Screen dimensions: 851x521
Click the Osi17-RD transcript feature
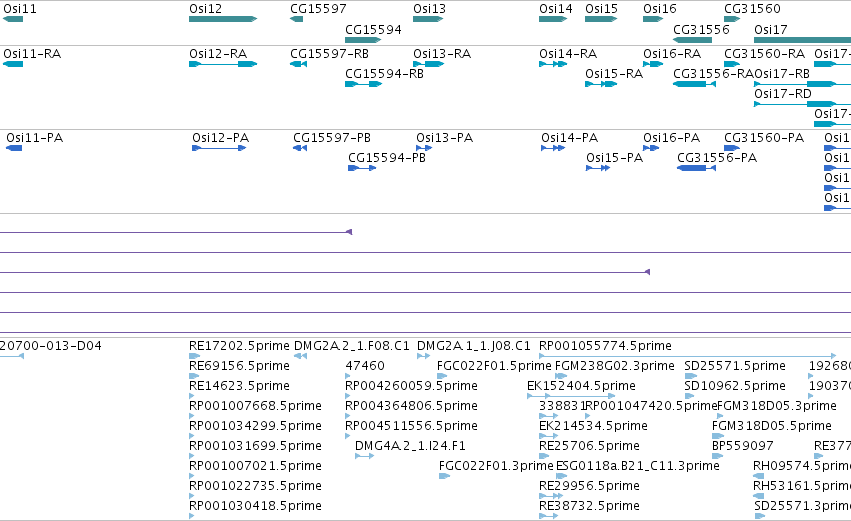(x=803, y=104)
